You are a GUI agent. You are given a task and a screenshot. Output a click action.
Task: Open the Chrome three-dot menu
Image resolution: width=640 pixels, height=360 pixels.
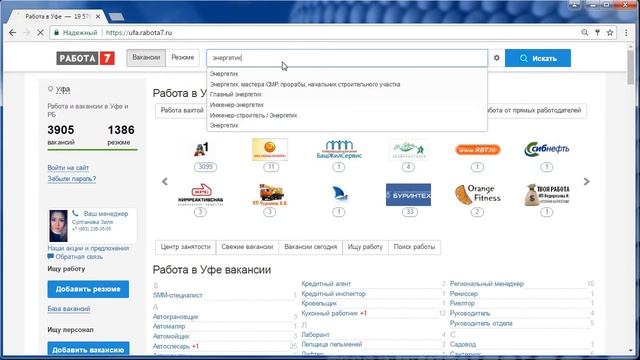pos(626,33)
